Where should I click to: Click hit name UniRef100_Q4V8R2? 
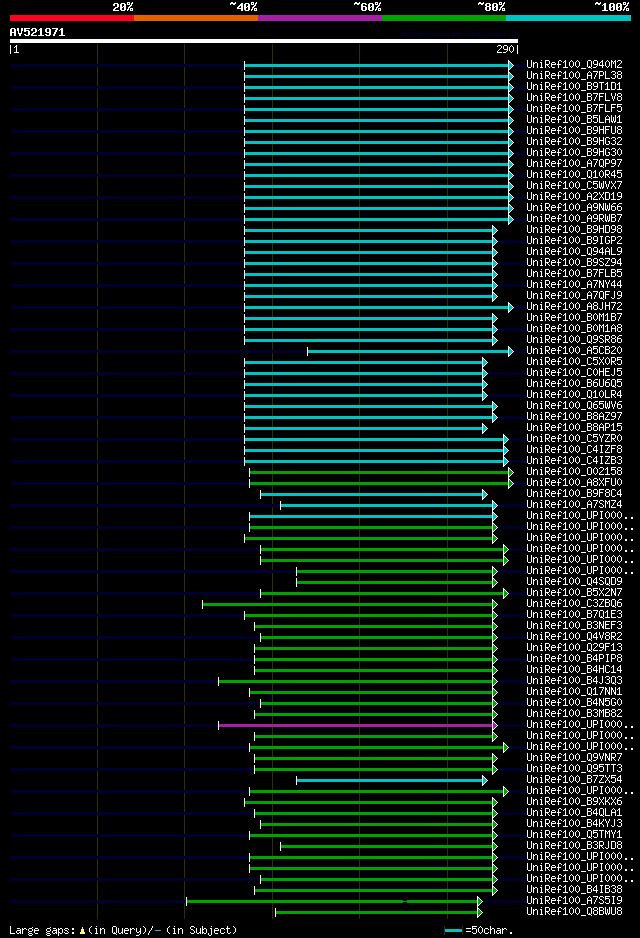pos(574,636)
